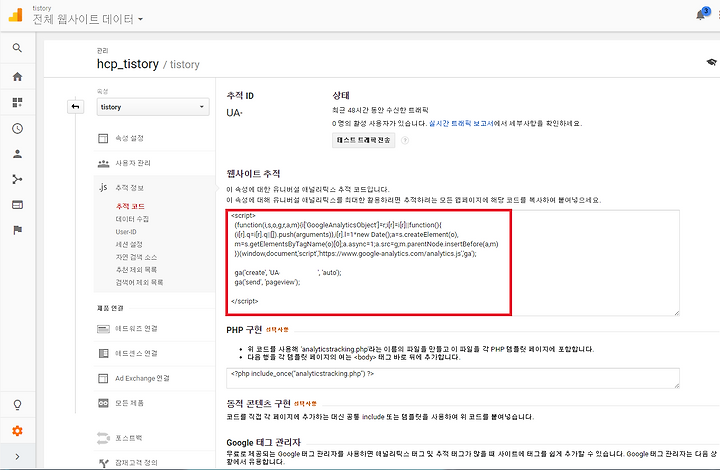Select 추적 코드 submenu item
The image size is (720, 470).
pyautogui.click(x=130, y=206)
